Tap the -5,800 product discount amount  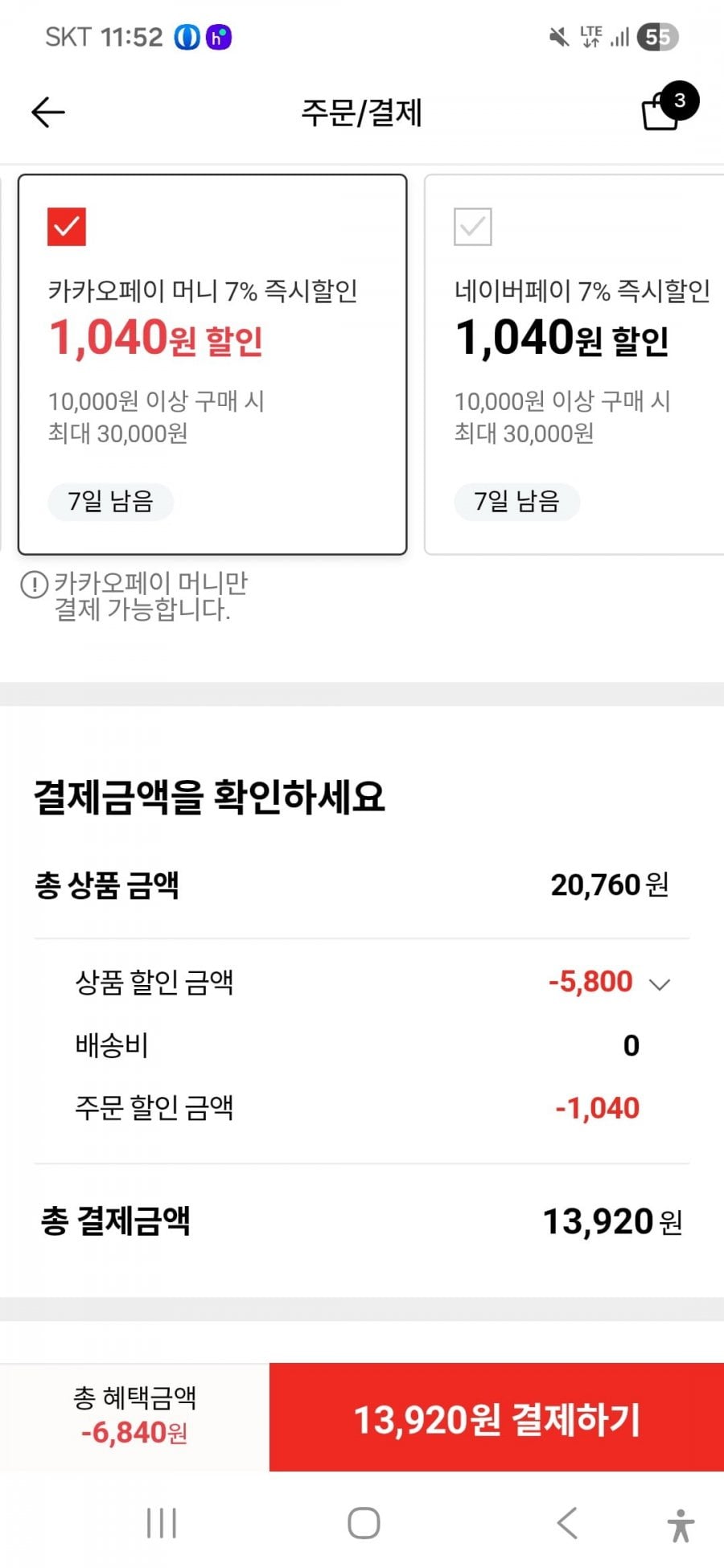(x=590, y=982)
